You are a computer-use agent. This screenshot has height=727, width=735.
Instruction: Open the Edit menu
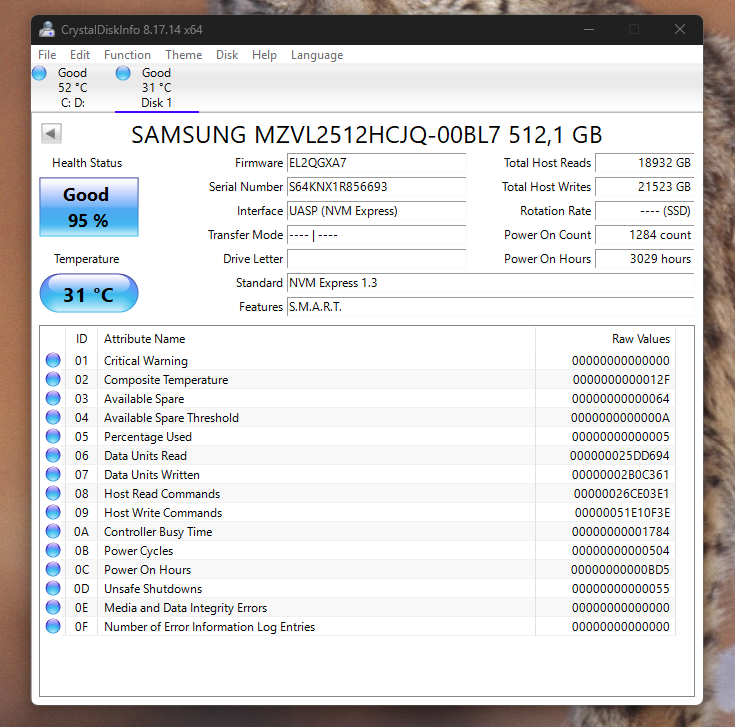coord(80,55)
